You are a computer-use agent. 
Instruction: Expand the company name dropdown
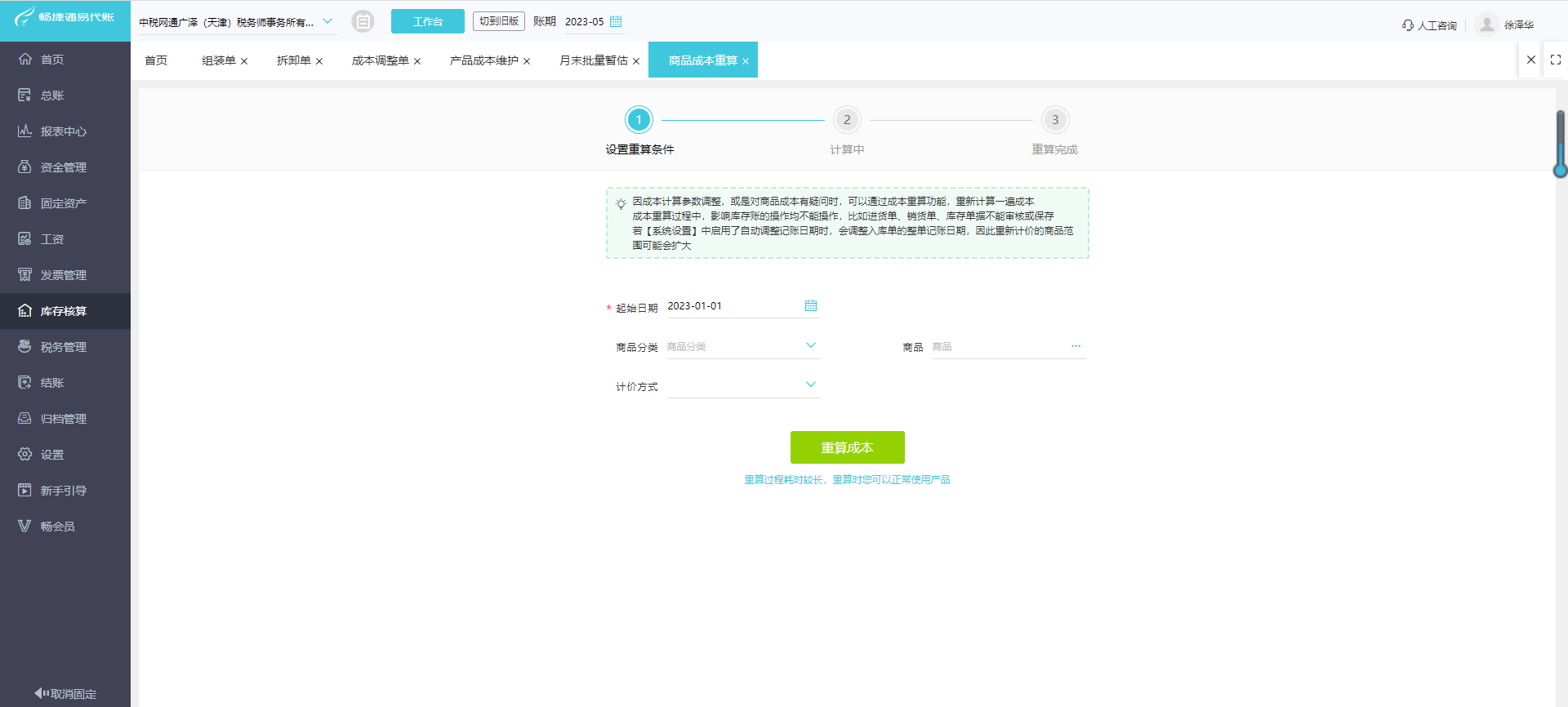(x=327, y=21)
